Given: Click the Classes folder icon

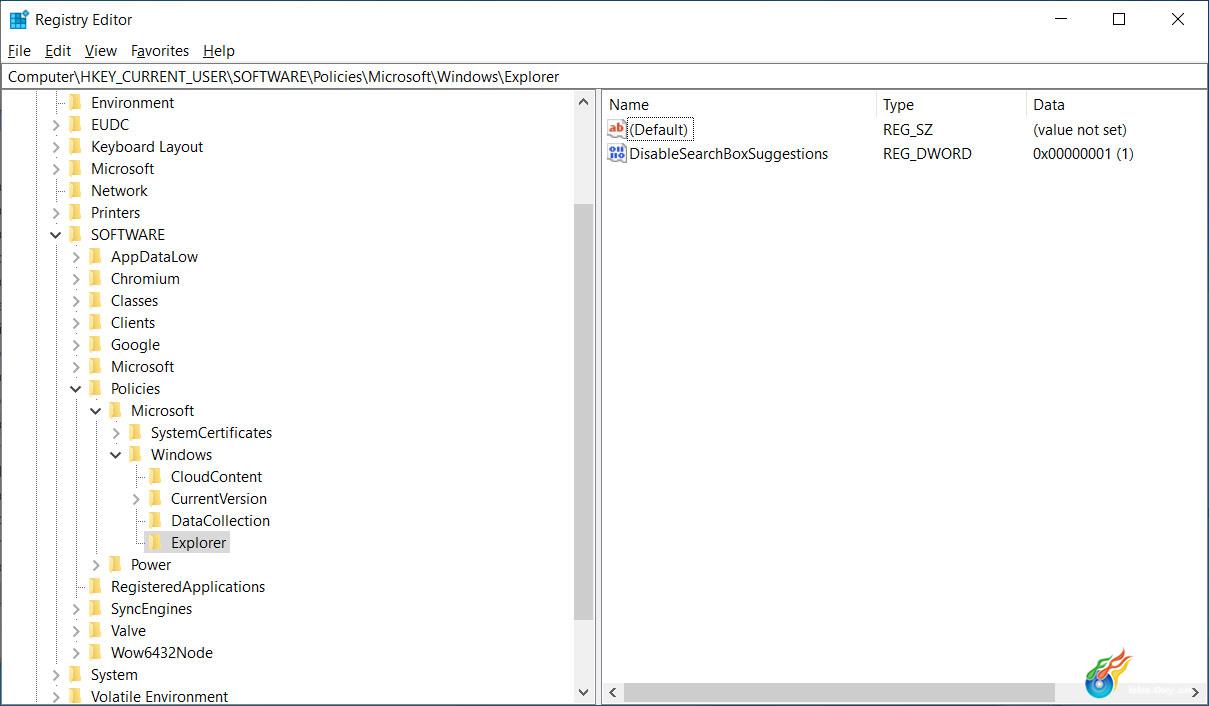Looking at the screenshot, I should click(x=95, y=300).
